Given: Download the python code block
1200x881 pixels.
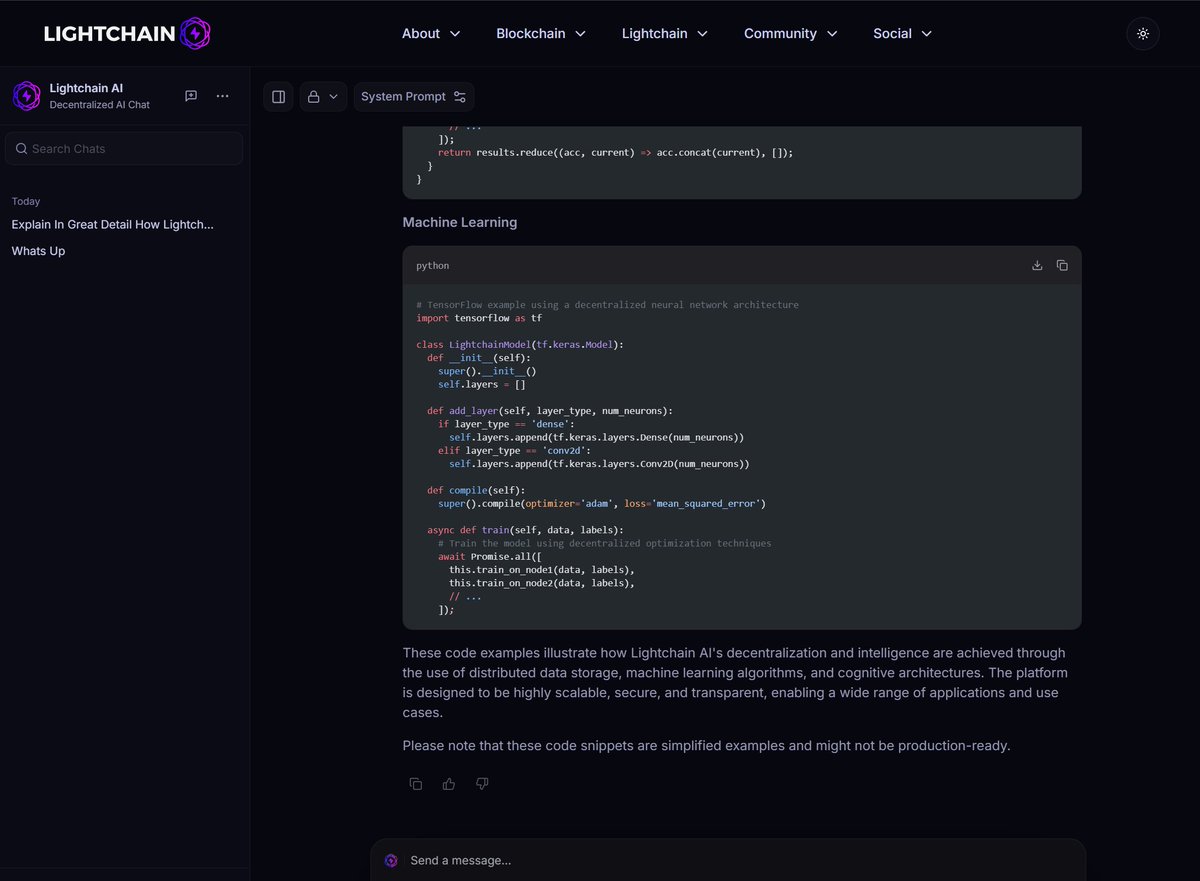Looking at the screenshot, I should pyautogui.click(x=1037, y=266).
